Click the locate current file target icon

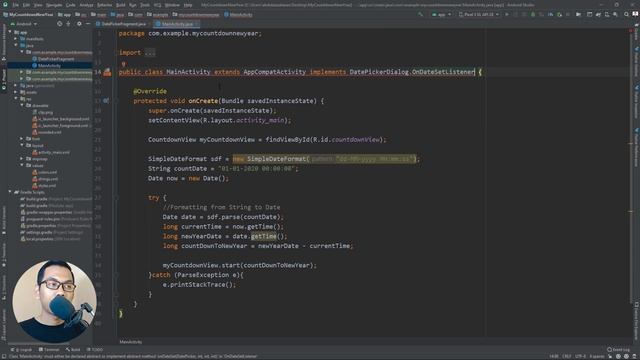(x=60, y=24)
